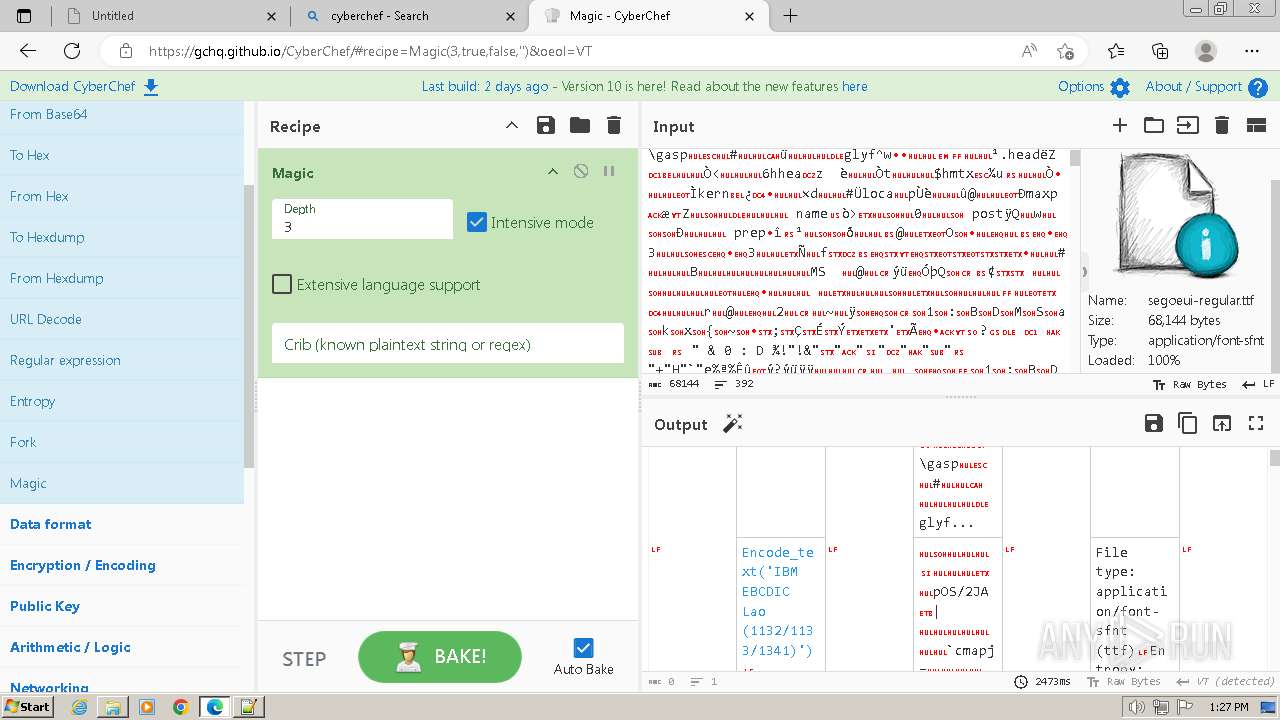
Task: Switch to the cyberchef - Search tab
Action: pos(412,16)
